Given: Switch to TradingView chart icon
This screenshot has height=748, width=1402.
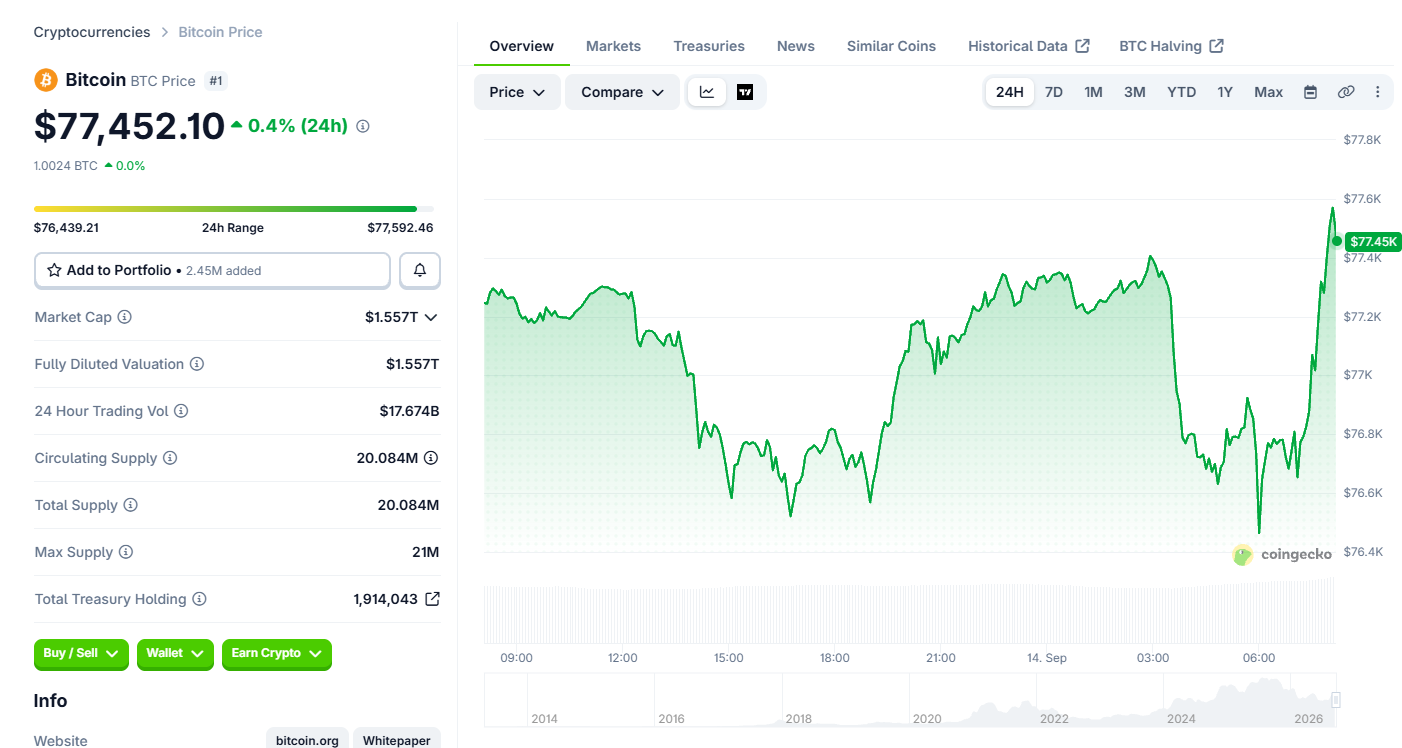Looking at the screenshot, I should [x=745, y=92].
